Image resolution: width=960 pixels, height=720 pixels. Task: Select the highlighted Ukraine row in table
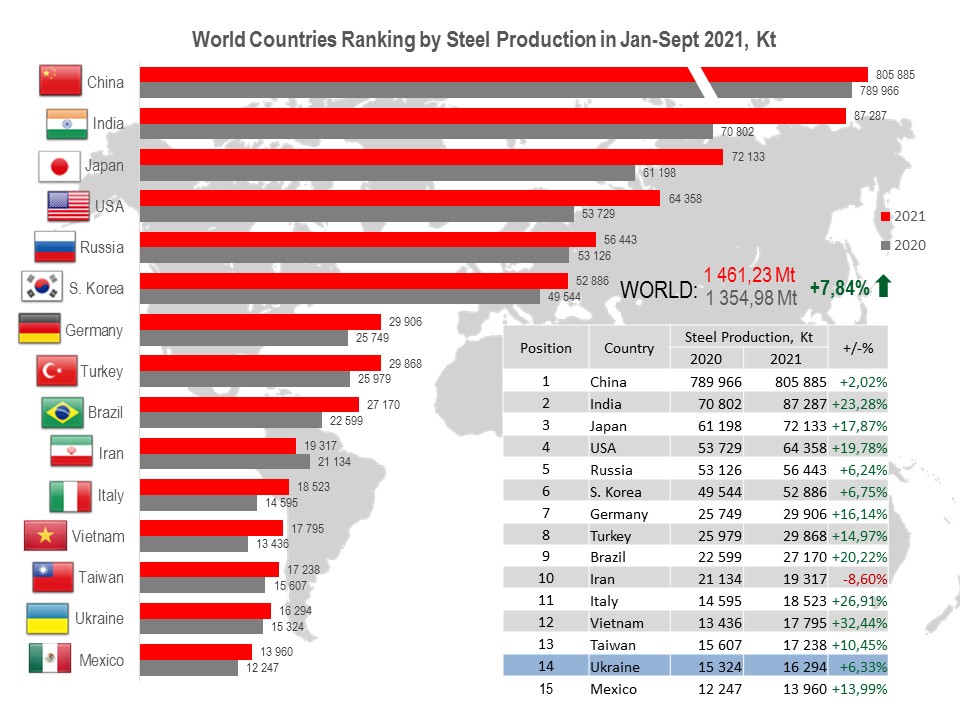click(x=694, y=666)
